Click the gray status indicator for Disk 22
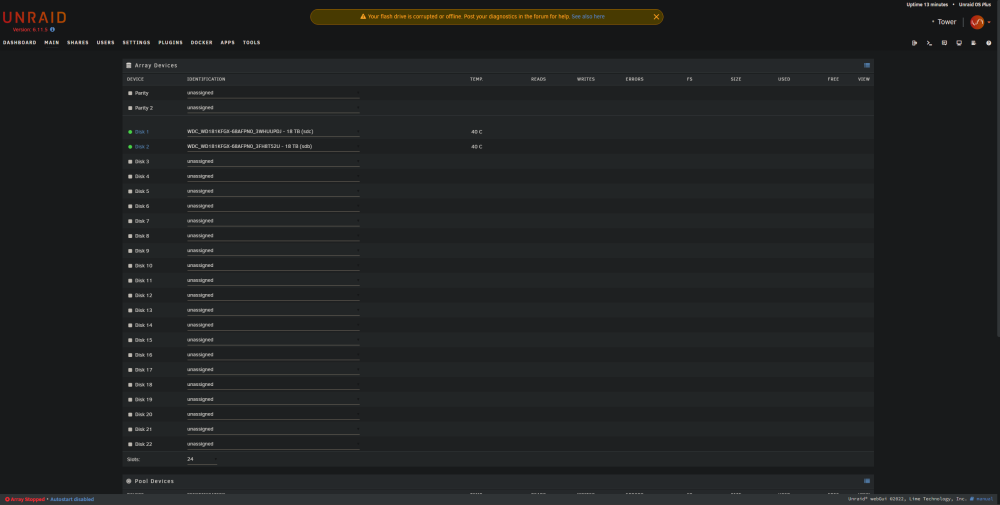The image size is (1000, 505). tap(130, 444)
